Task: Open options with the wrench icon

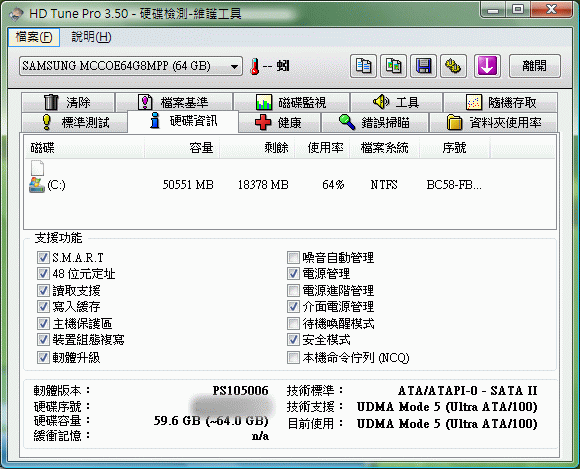Action: click(453, 66)
